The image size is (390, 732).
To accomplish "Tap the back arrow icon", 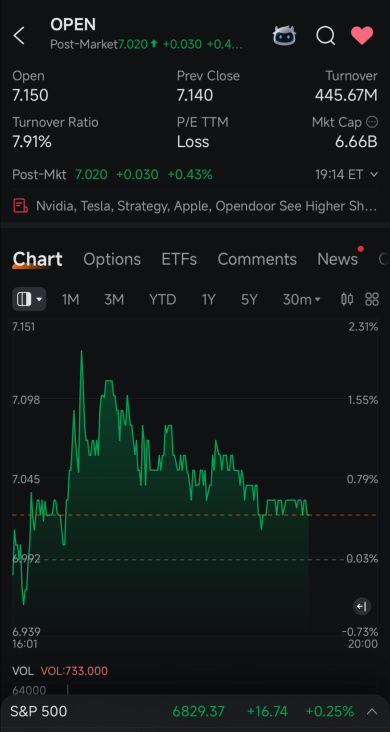I will pos(19,35).
